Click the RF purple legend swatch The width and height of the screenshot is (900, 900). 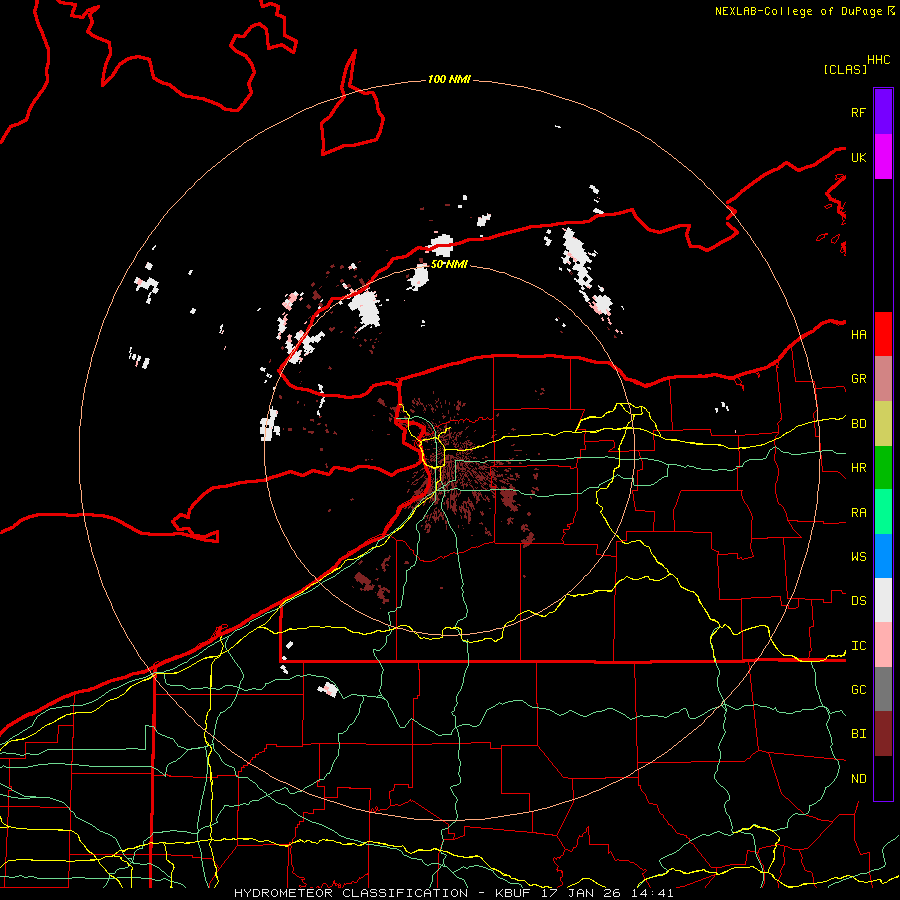(883, 112)
